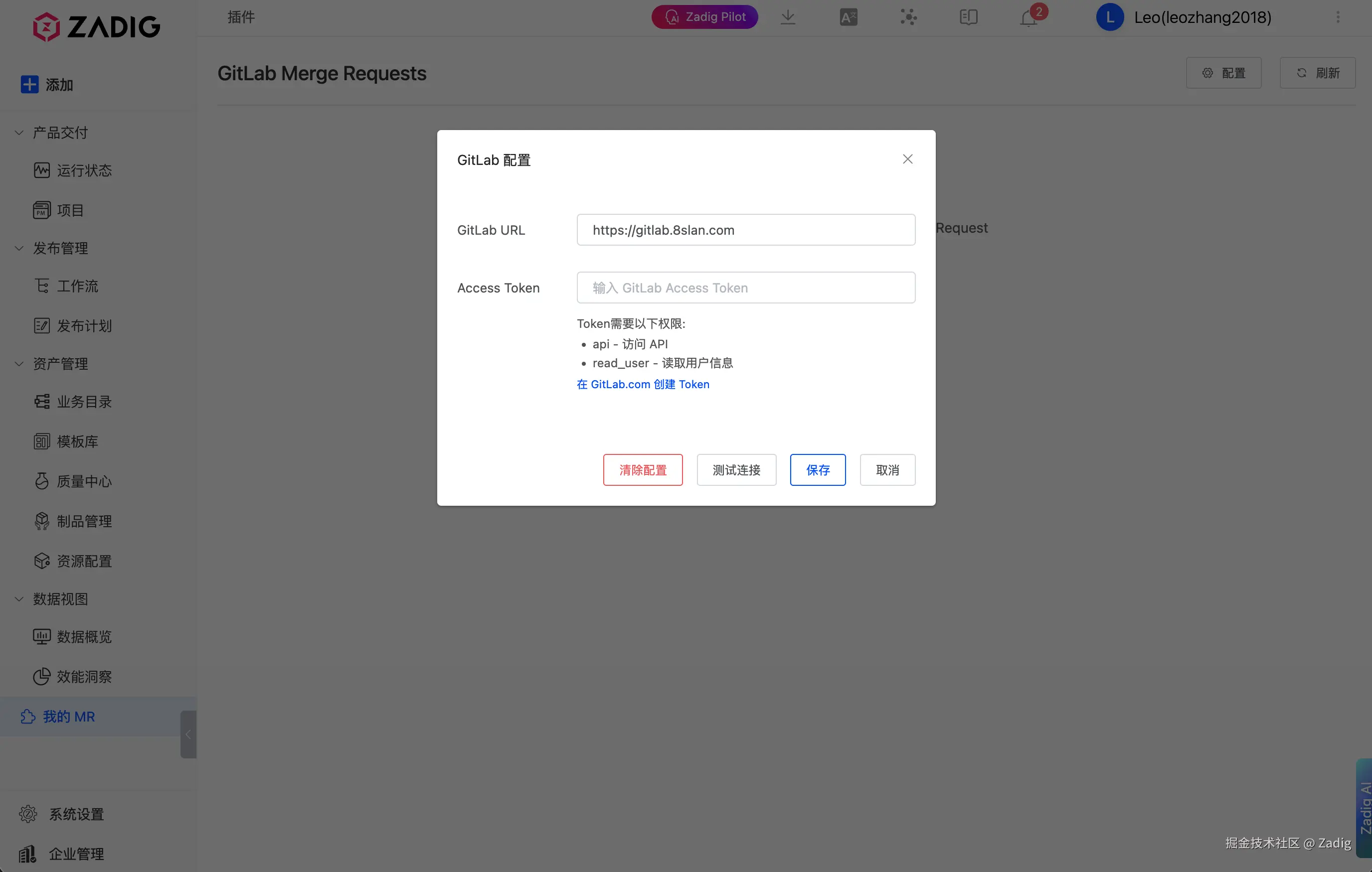Click the 测试连接 button

pos(736,470)
